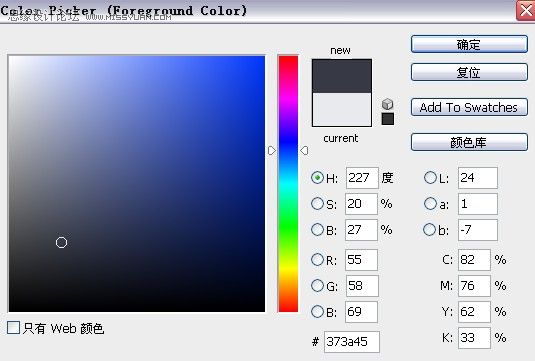Click the L field showing 24

coord(478,178)
